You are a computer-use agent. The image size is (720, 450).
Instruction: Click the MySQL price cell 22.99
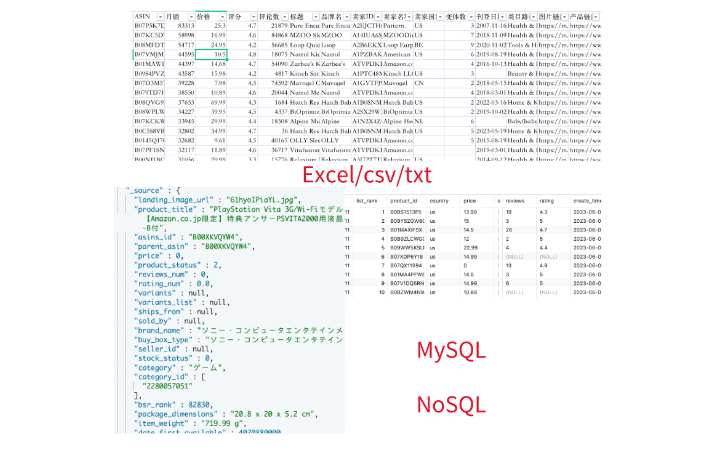470,248
